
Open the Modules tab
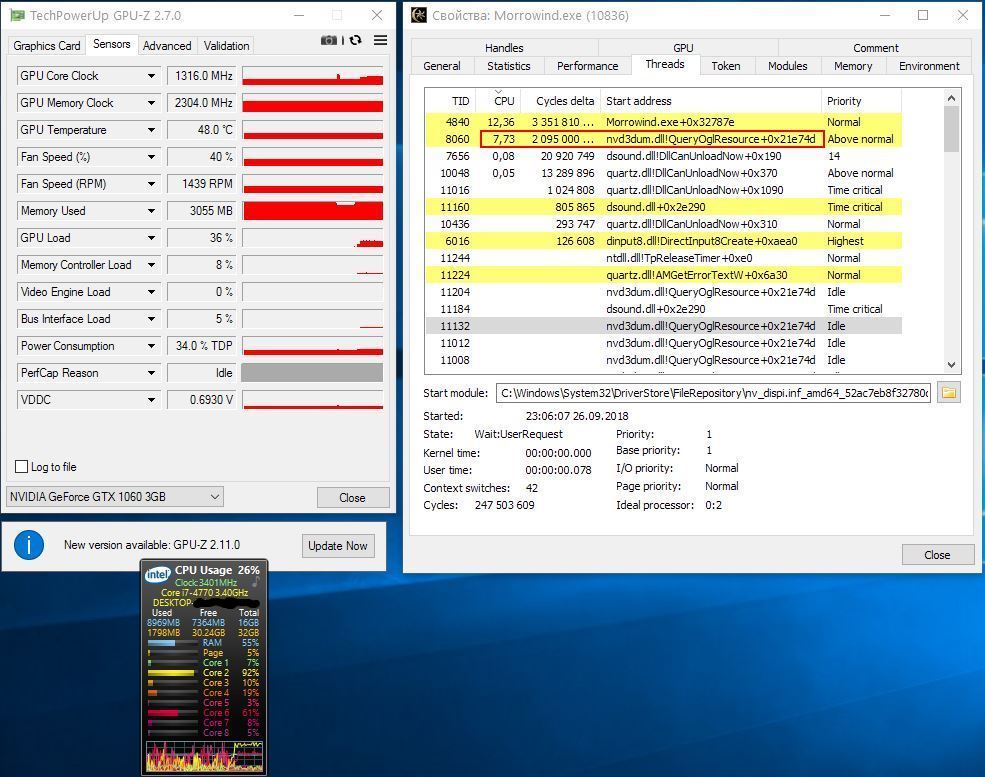click(788, 66)
